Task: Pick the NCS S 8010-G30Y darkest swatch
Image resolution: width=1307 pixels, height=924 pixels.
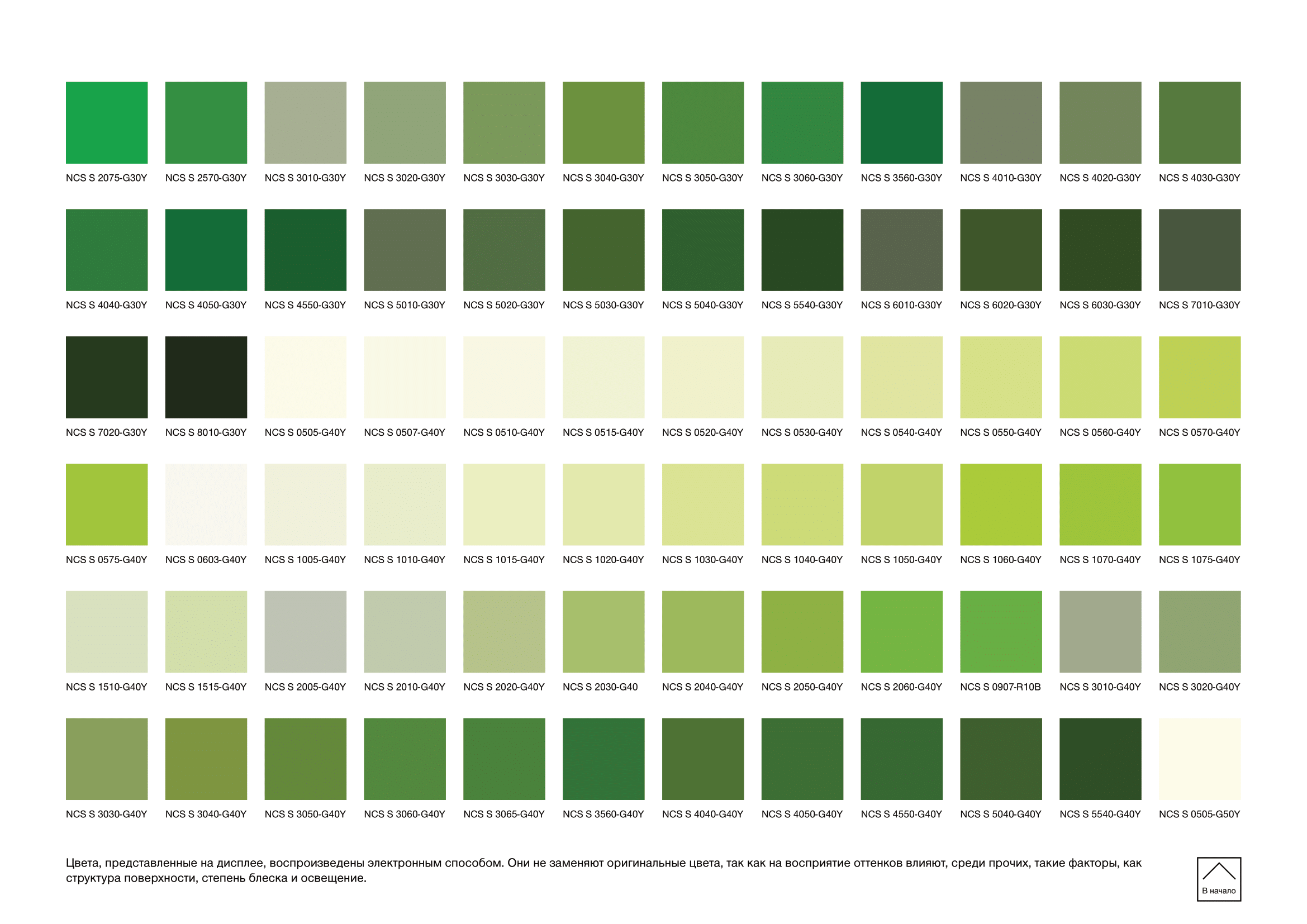Action: 206,377
